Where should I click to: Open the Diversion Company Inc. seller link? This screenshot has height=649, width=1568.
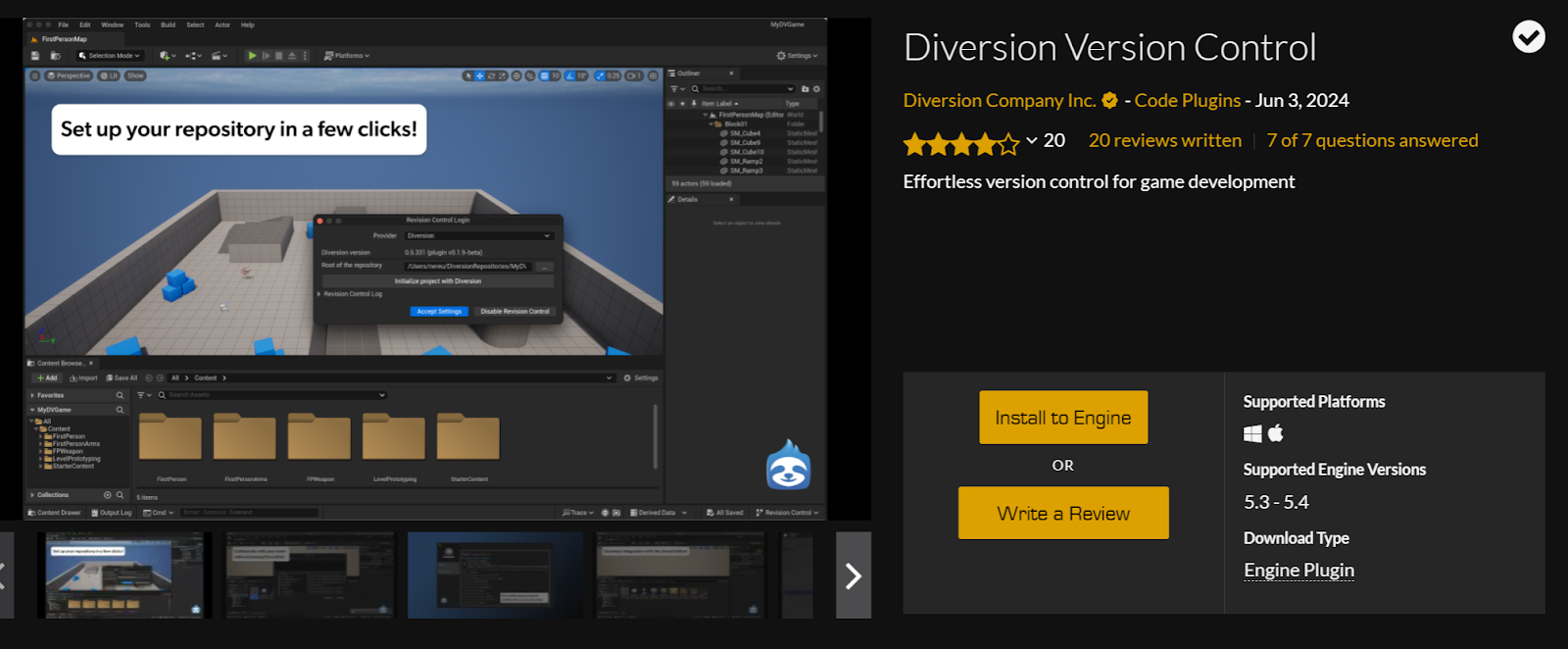coord(999,100)
